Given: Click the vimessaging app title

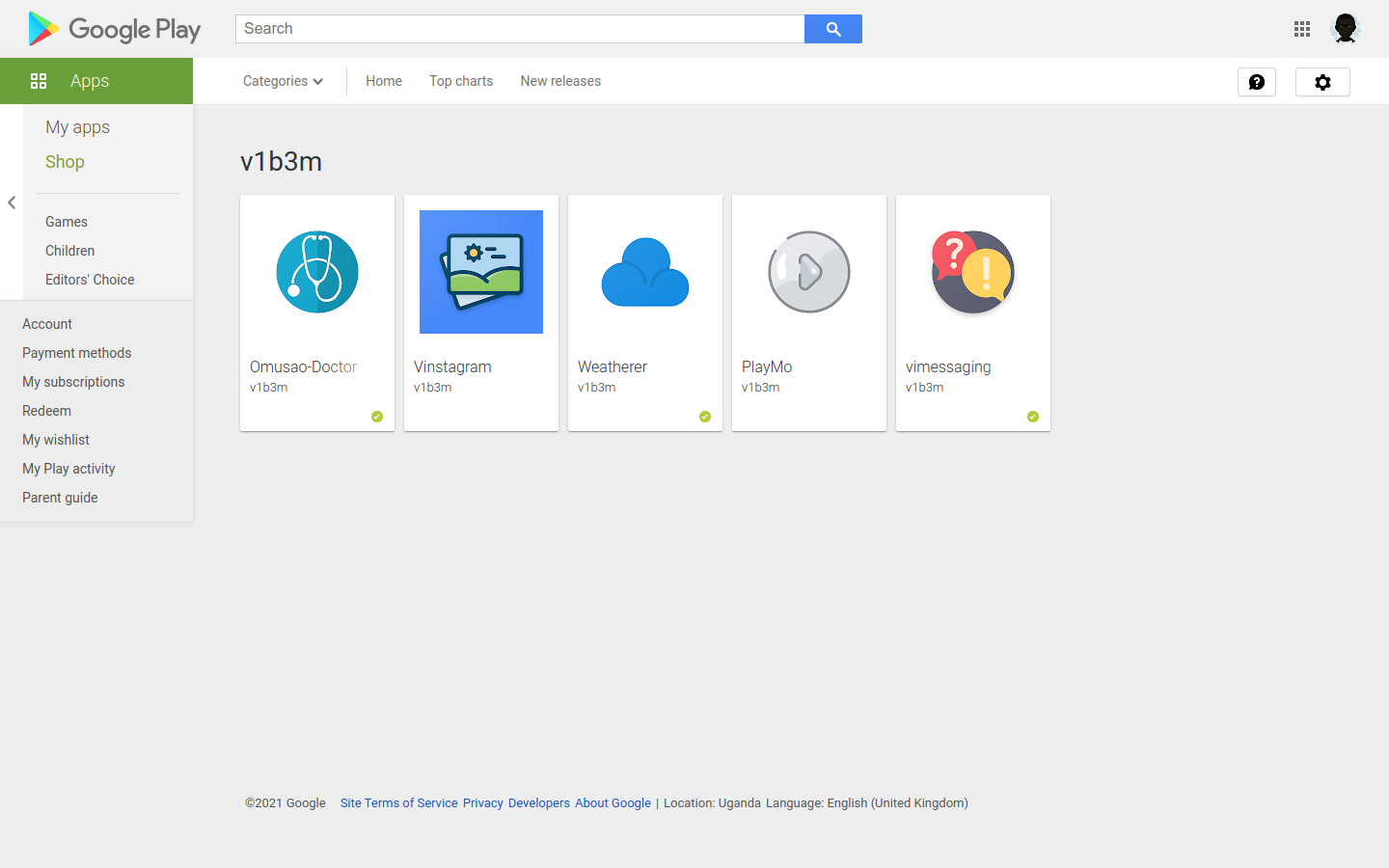Looking at the screenshot, I should (x=948, y=366).
